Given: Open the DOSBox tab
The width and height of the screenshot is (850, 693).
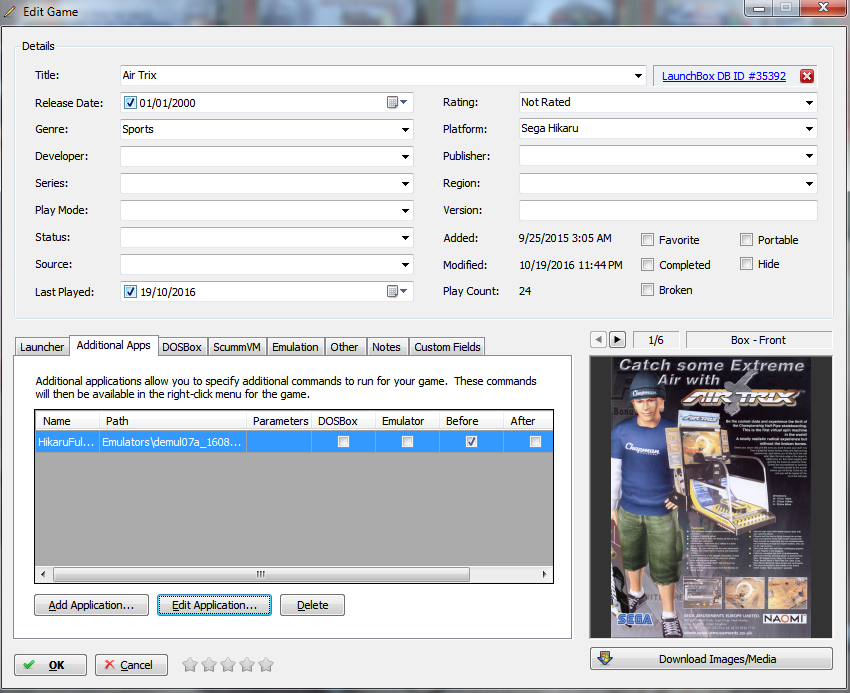Looking at the screenshot, I should click(x=182, y=347).
